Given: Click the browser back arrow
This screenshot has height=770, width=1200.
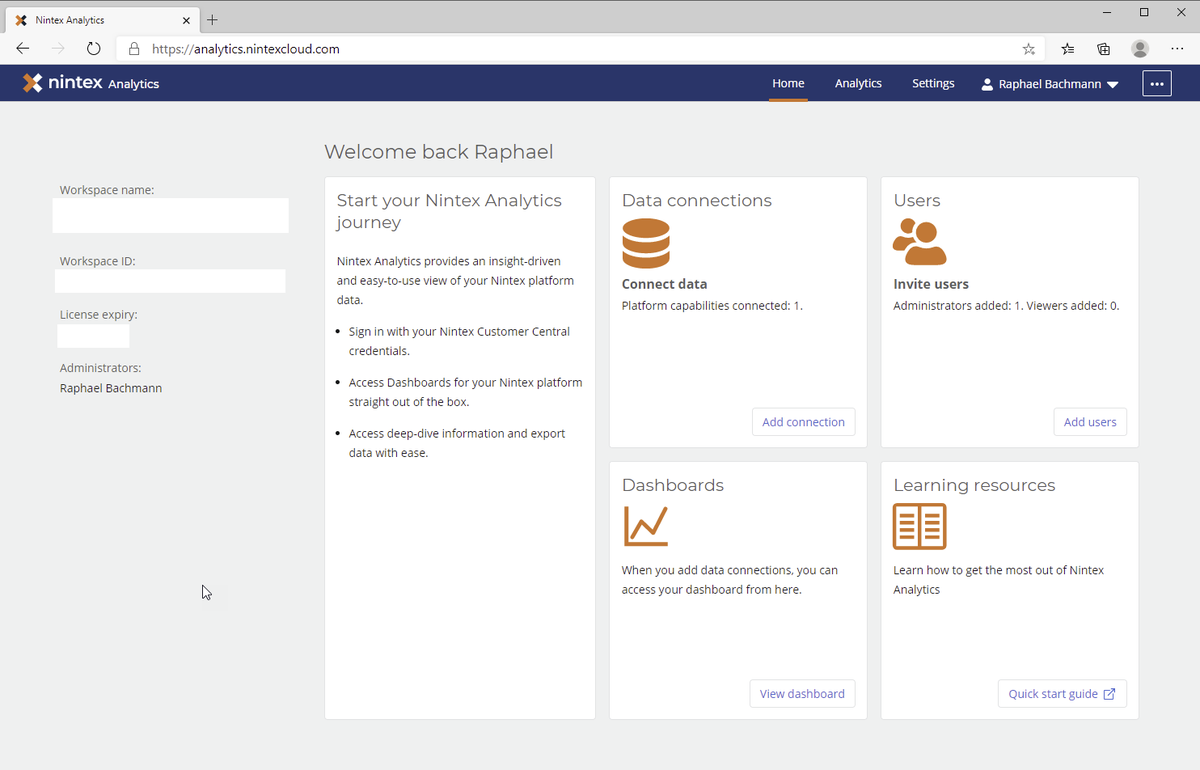Looking at the screenshot, I should tap(23, 48).
